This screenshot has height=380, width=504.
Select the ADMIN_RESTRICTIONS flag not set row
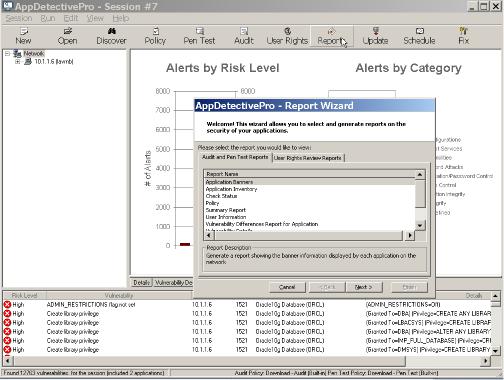tap(247, 304)
